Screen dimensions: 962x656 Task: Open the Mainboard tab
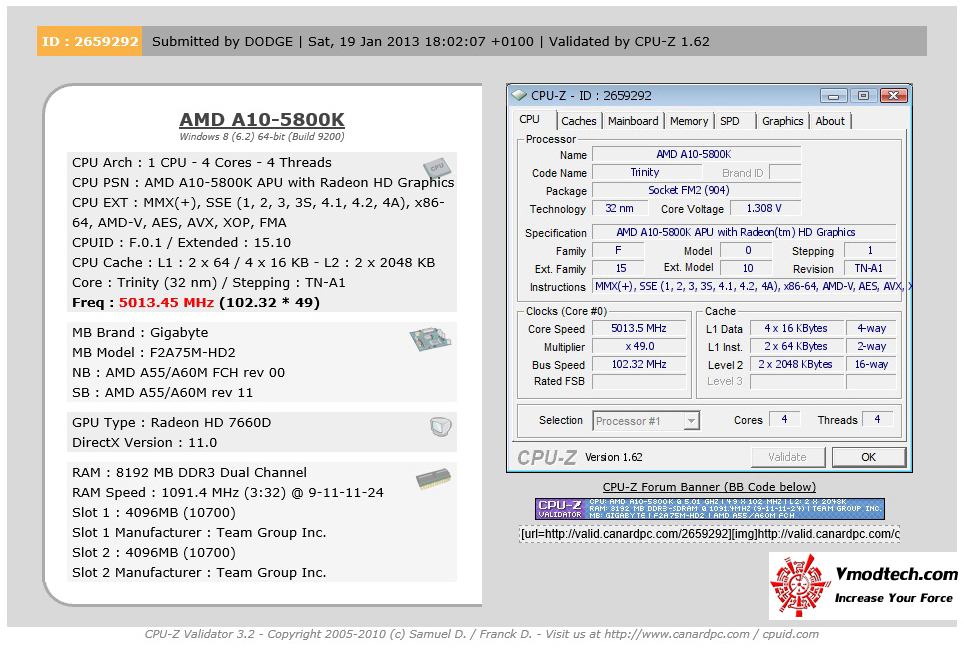point(633,121)
